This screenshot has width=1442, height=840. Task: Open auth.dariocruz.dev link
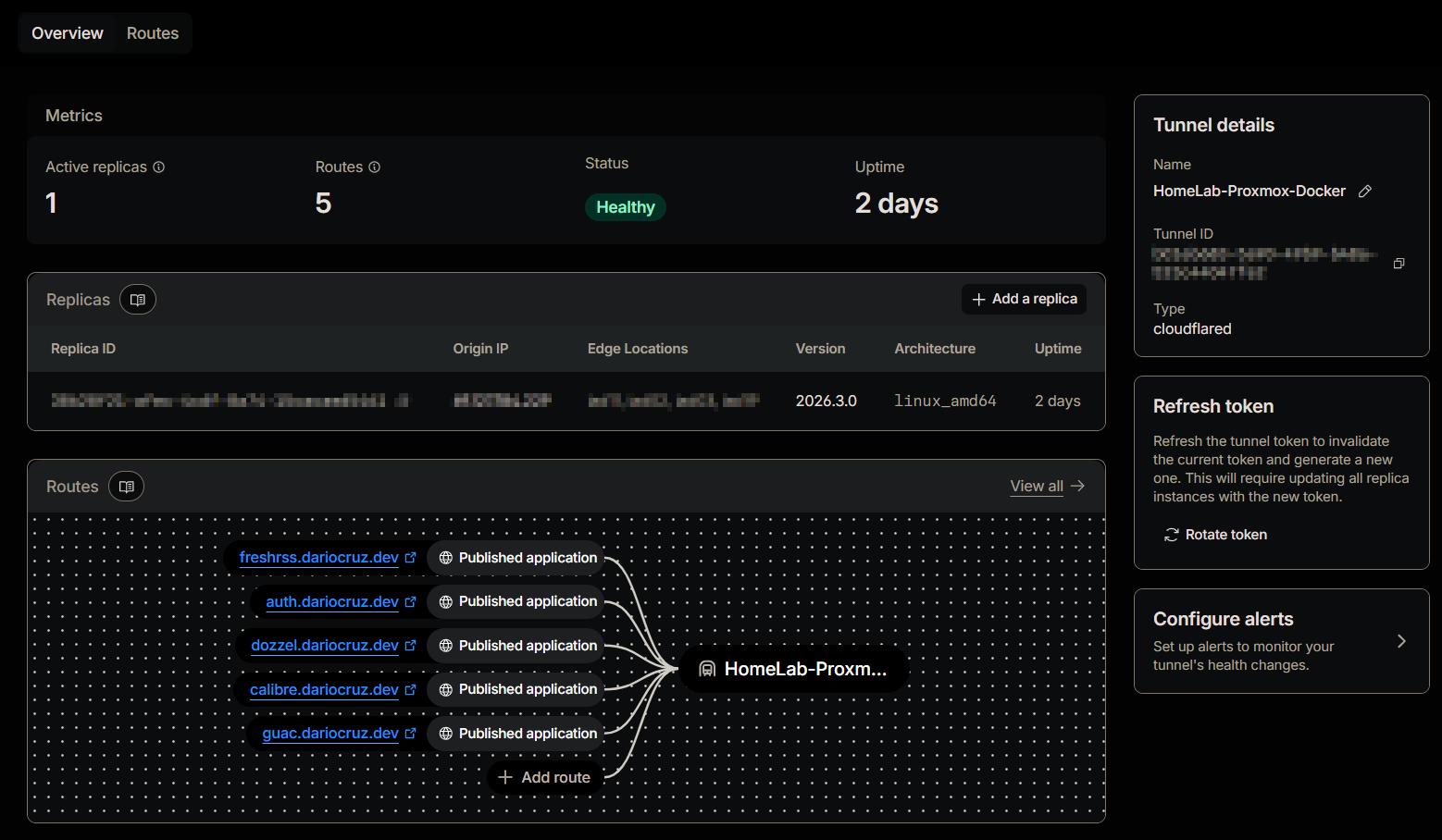[332, 602]
